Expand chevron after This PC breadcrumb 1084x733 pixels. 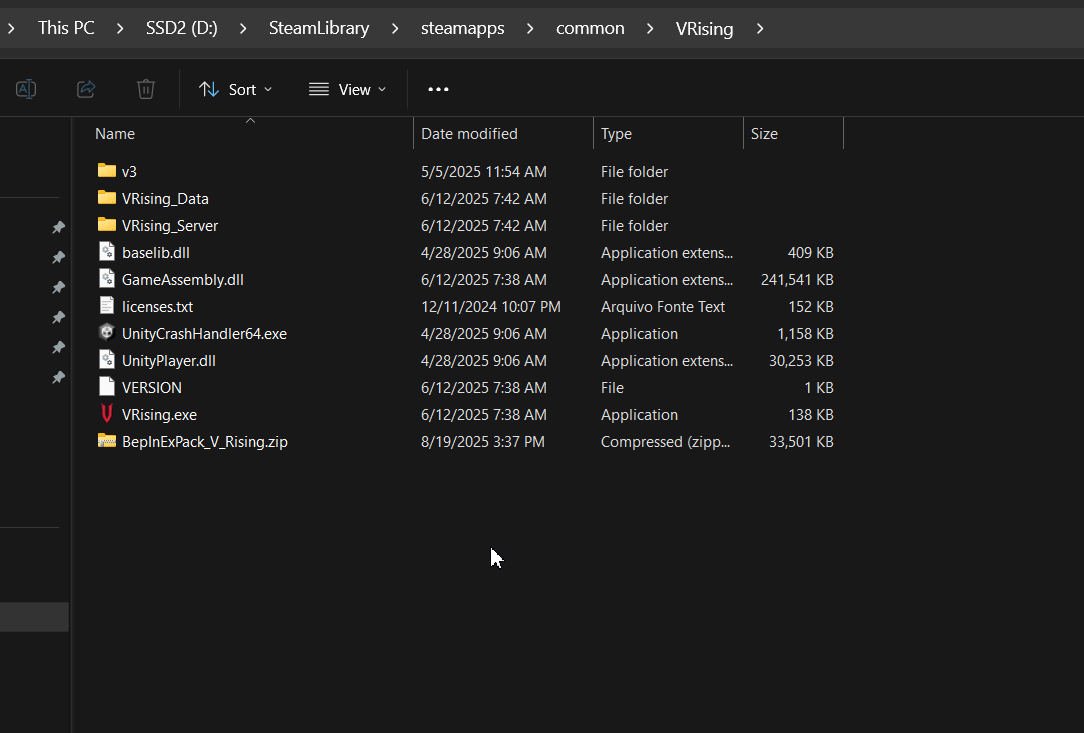point(120,28)
